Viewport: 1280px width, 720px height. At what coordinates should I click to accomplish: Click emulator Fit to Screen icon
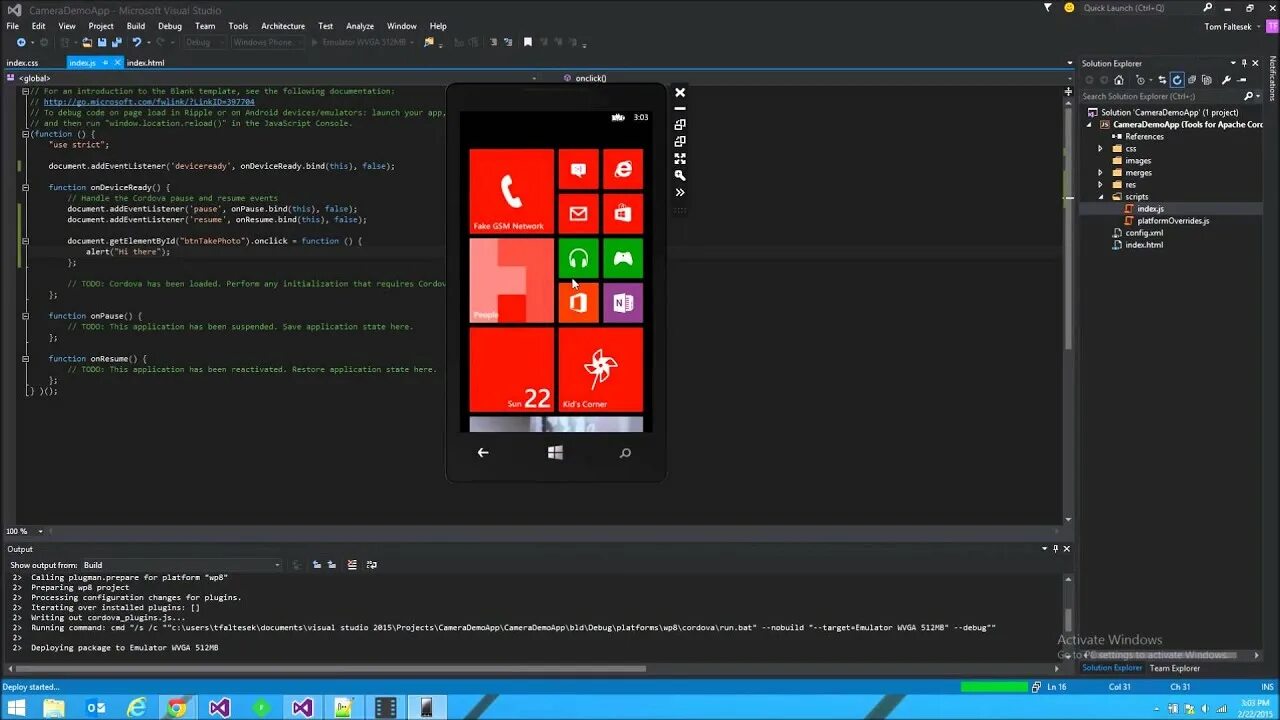[x=680, y=158]
